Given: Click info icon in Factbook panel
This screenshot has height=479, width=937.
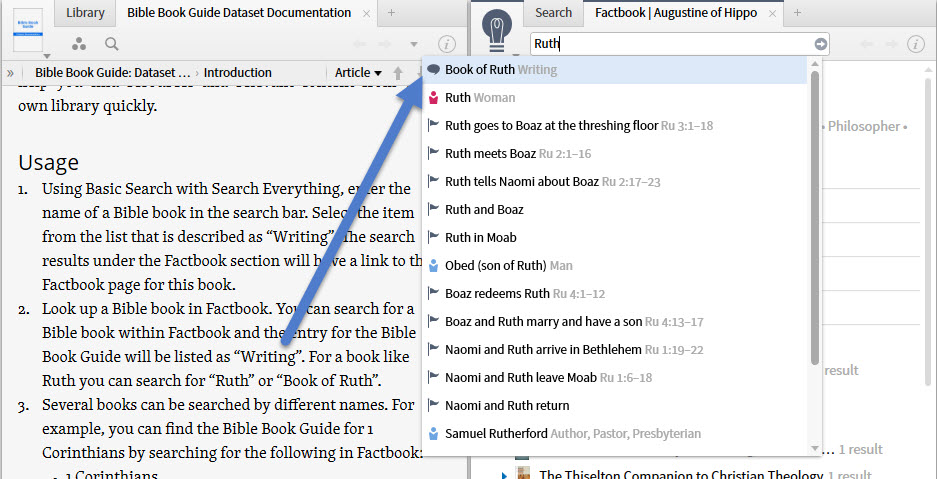Looking at the screenshot, I should click(x=915, y=44).
